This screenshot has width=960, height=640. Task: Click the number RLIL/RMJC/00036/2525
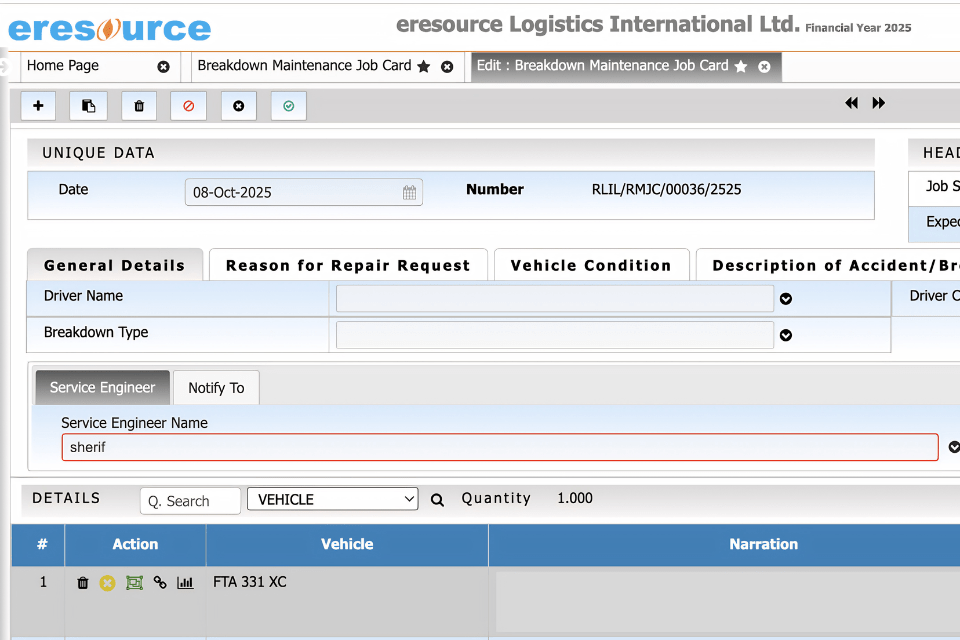(666, 189)
